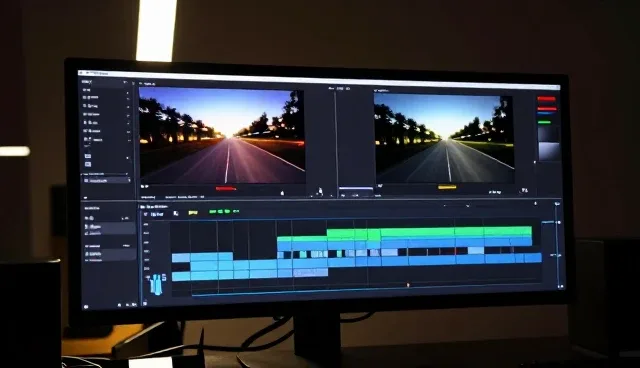Click the lower square thumbnail icon in the left panel
The height and width of the screenshot is (368, 640).
tap(88, 164)
